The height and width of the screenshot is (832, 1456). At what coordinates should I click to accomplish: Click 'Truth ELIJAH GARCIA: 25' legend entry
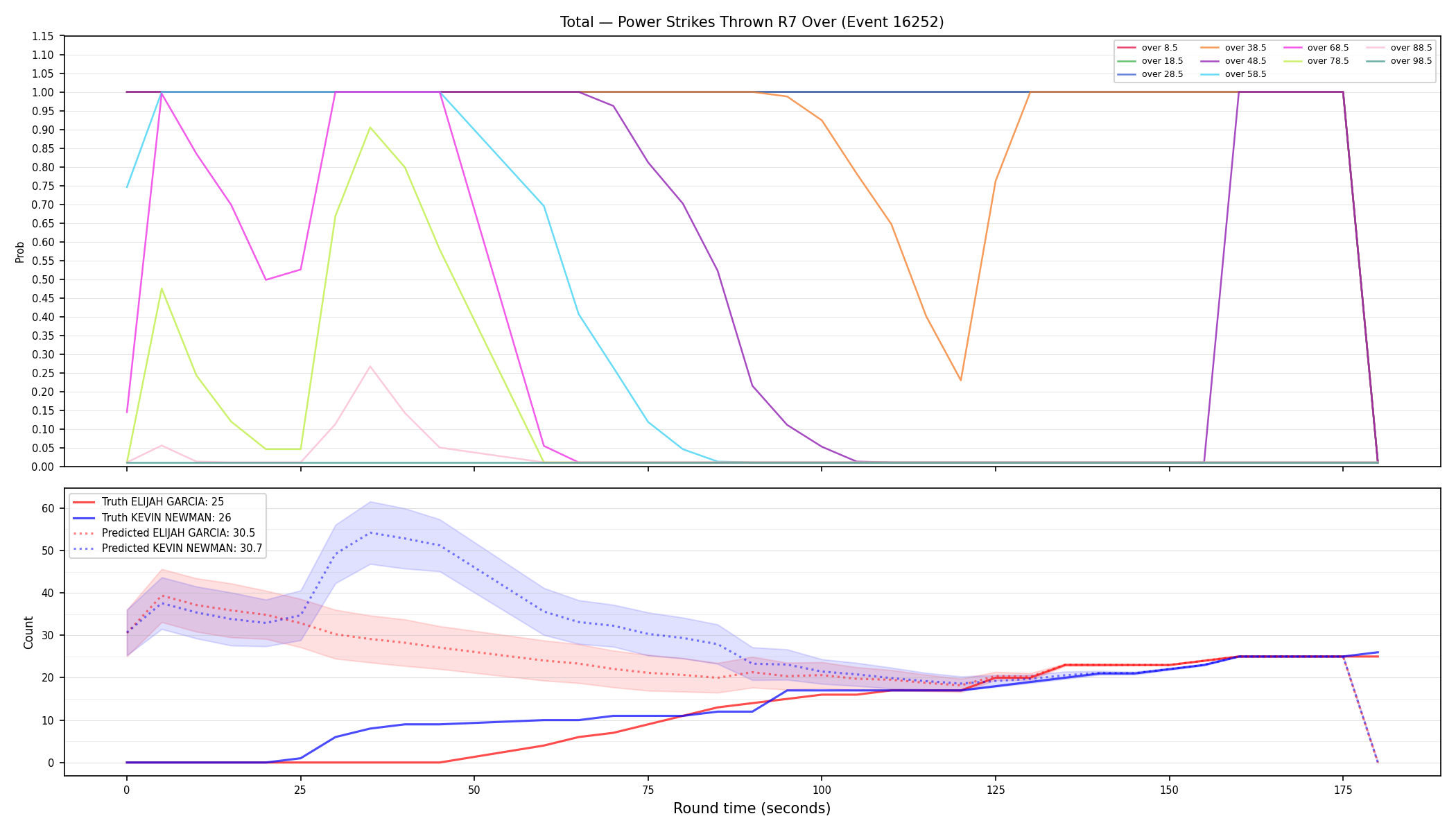pos(148,502)
